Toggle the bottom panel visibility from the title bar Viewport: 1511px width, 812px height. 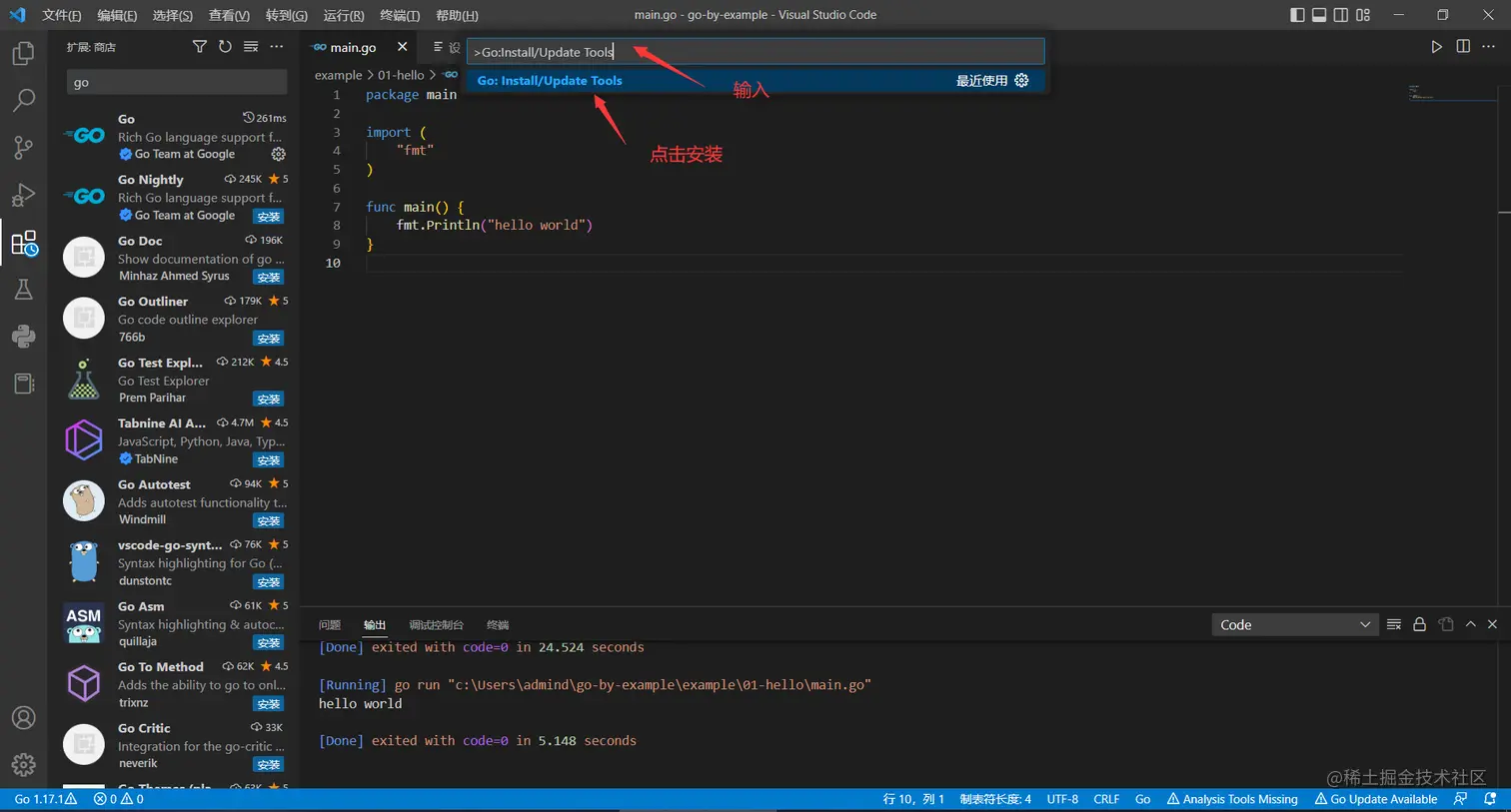click(1319, 15)
